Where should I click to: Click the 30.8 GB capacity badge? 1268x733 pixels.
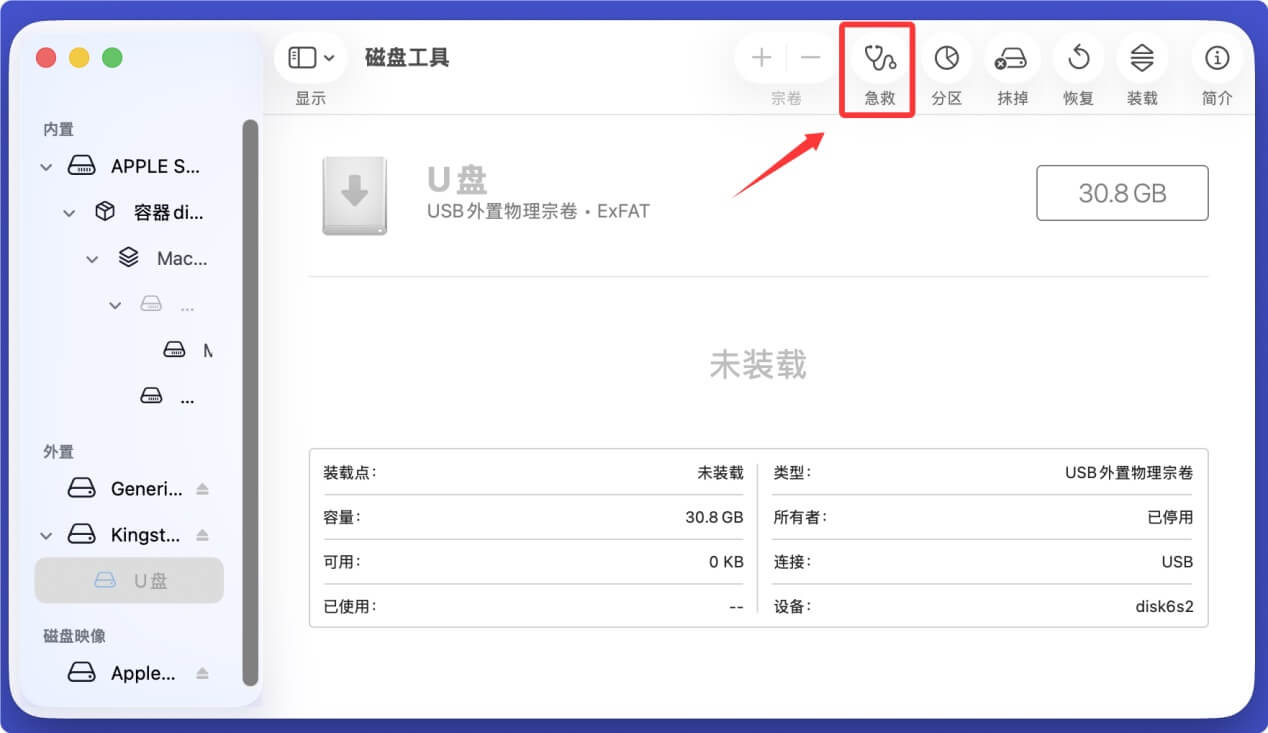(1121, 193)
